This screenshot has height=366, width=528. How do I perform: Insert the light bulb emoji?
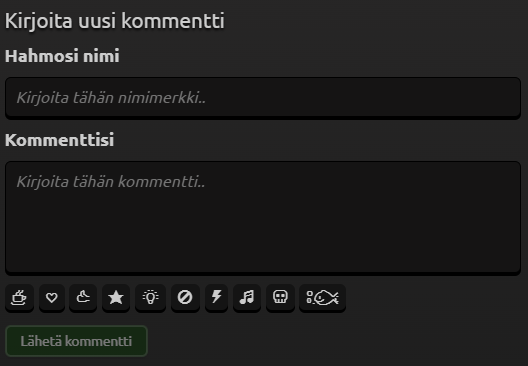pos(150,298)
